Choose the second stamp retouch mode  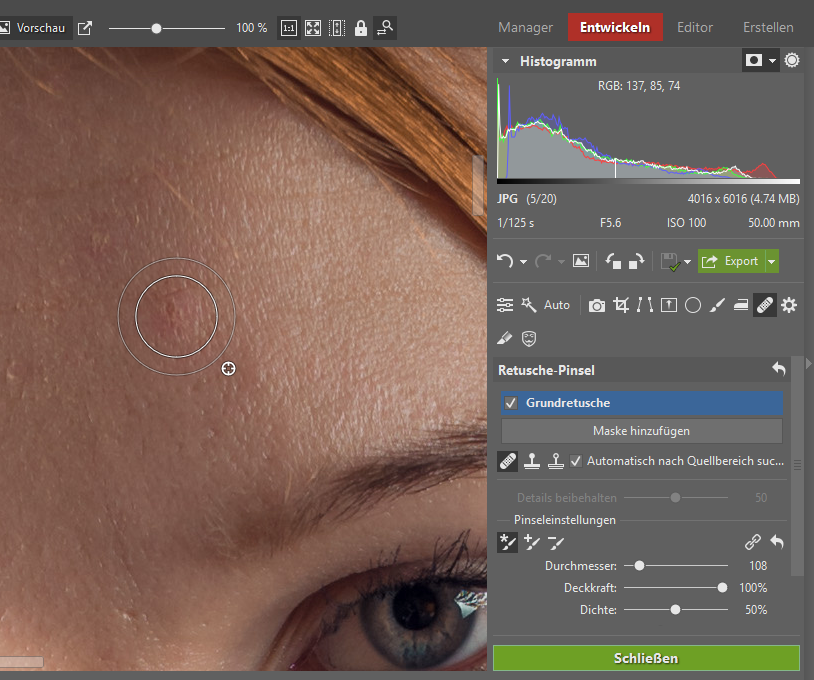[555, 461]
